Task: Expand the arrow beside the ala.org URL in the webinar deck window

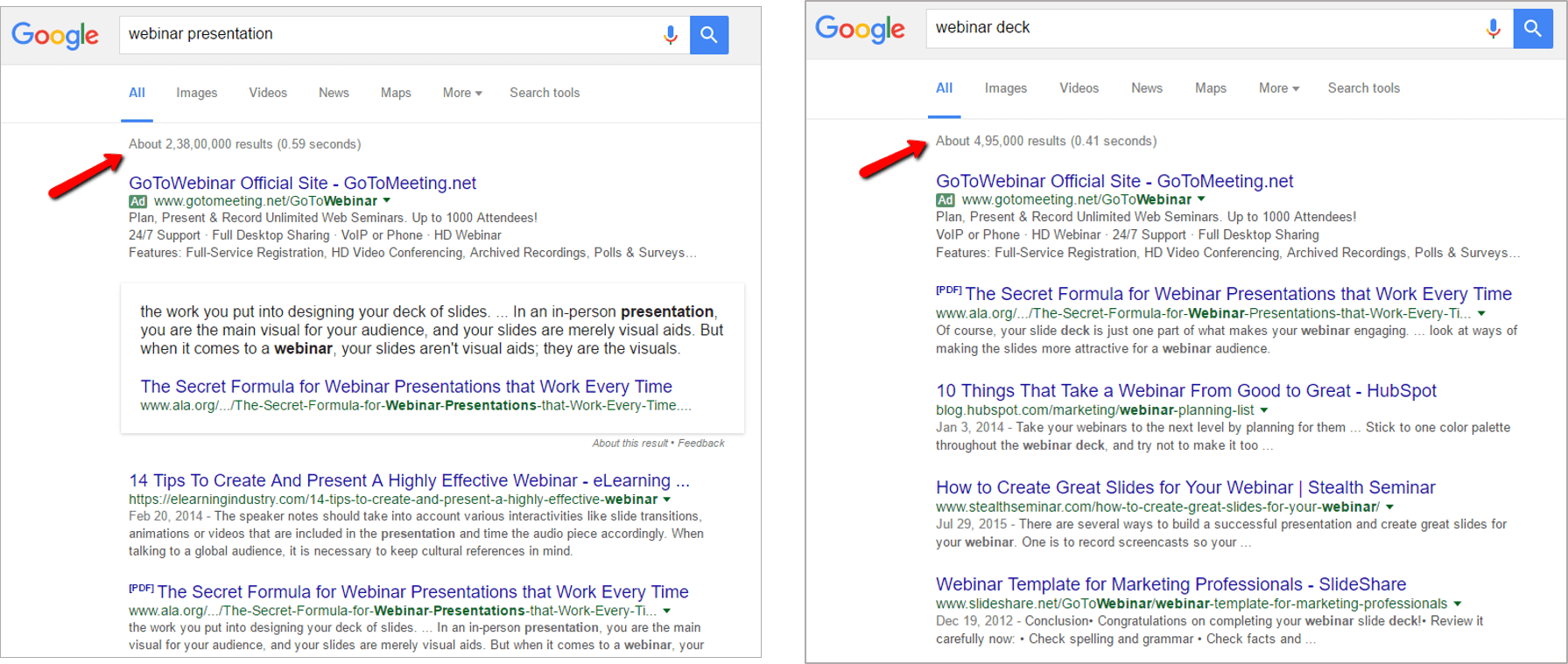Action: click(x=1481, y=313)
